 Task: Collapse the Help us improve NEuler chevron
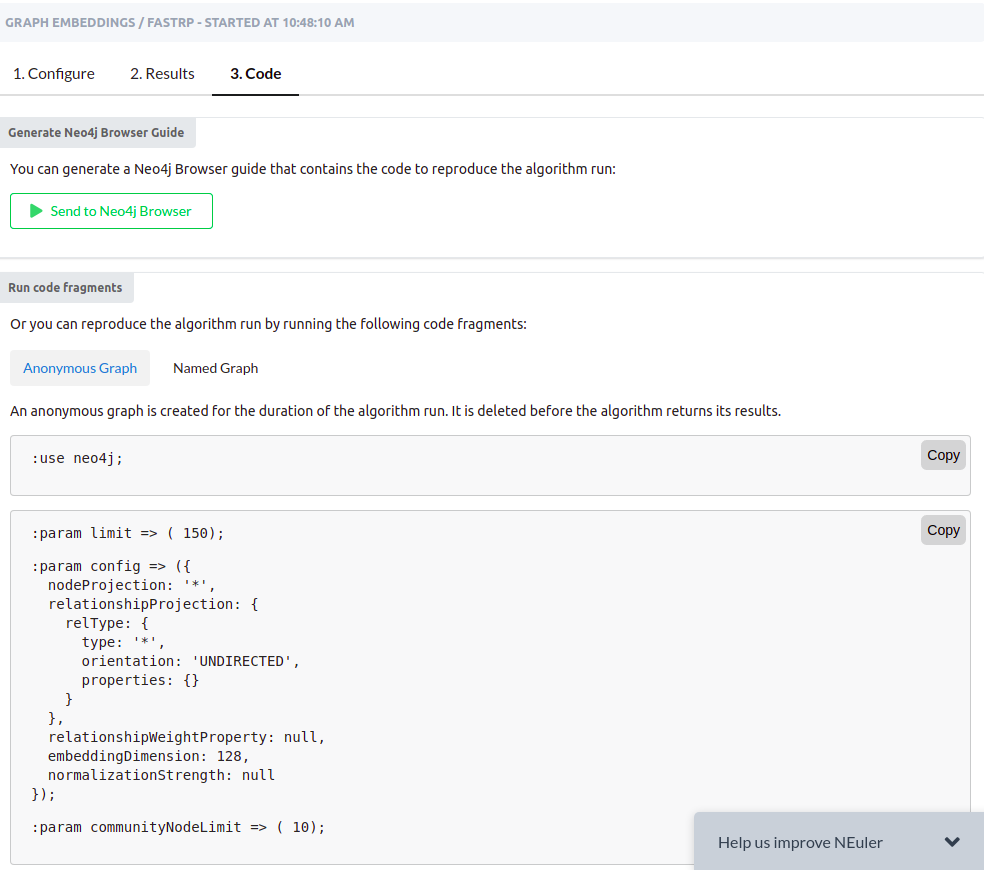[x=952, y=842]
